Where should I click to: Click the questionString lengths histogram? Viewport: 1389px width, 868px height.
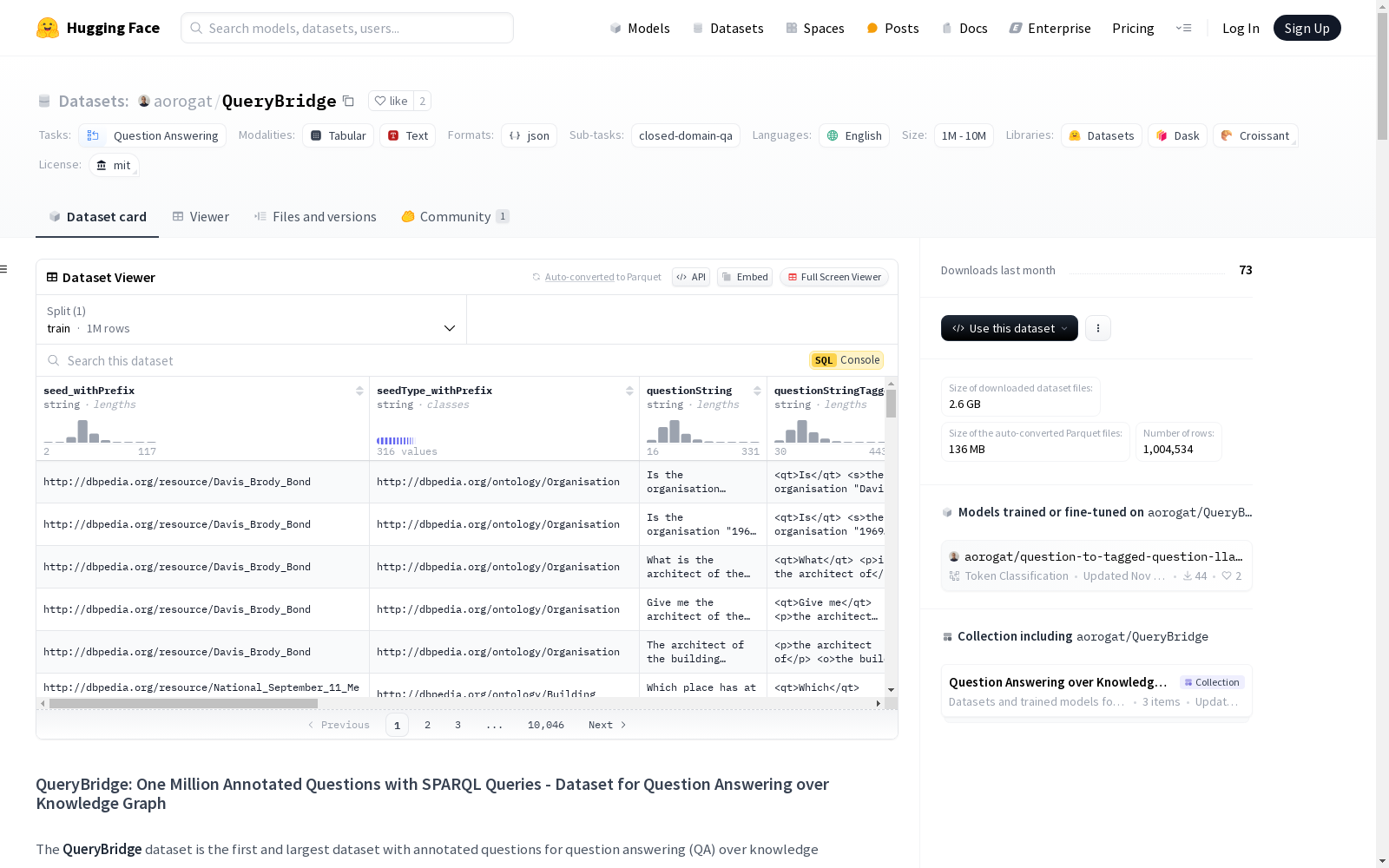(x=703, y=431)
